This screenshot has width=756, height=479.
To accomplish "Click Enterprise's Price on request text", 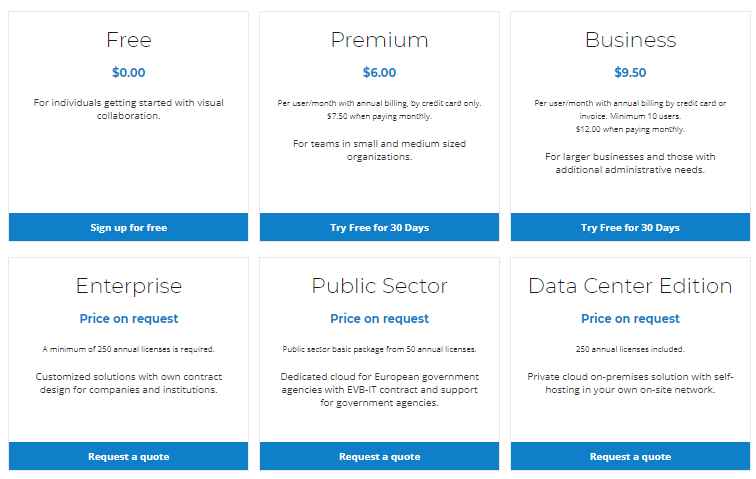I will 129,319.
